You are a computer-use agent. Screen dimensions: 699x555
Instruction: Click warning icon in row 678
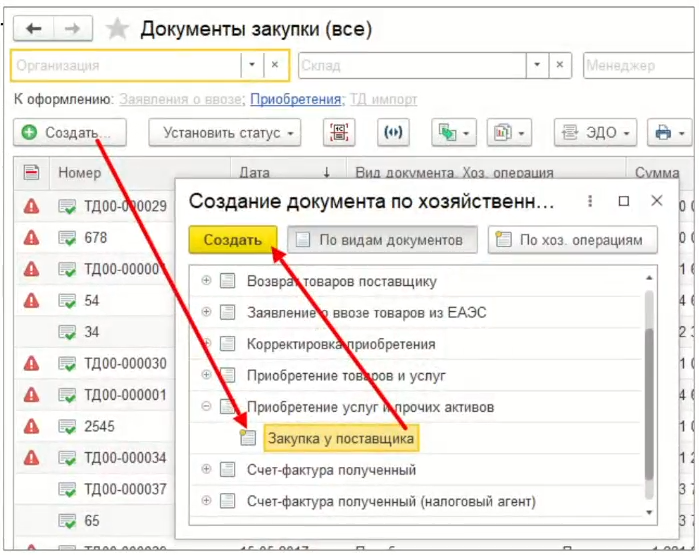31,238
